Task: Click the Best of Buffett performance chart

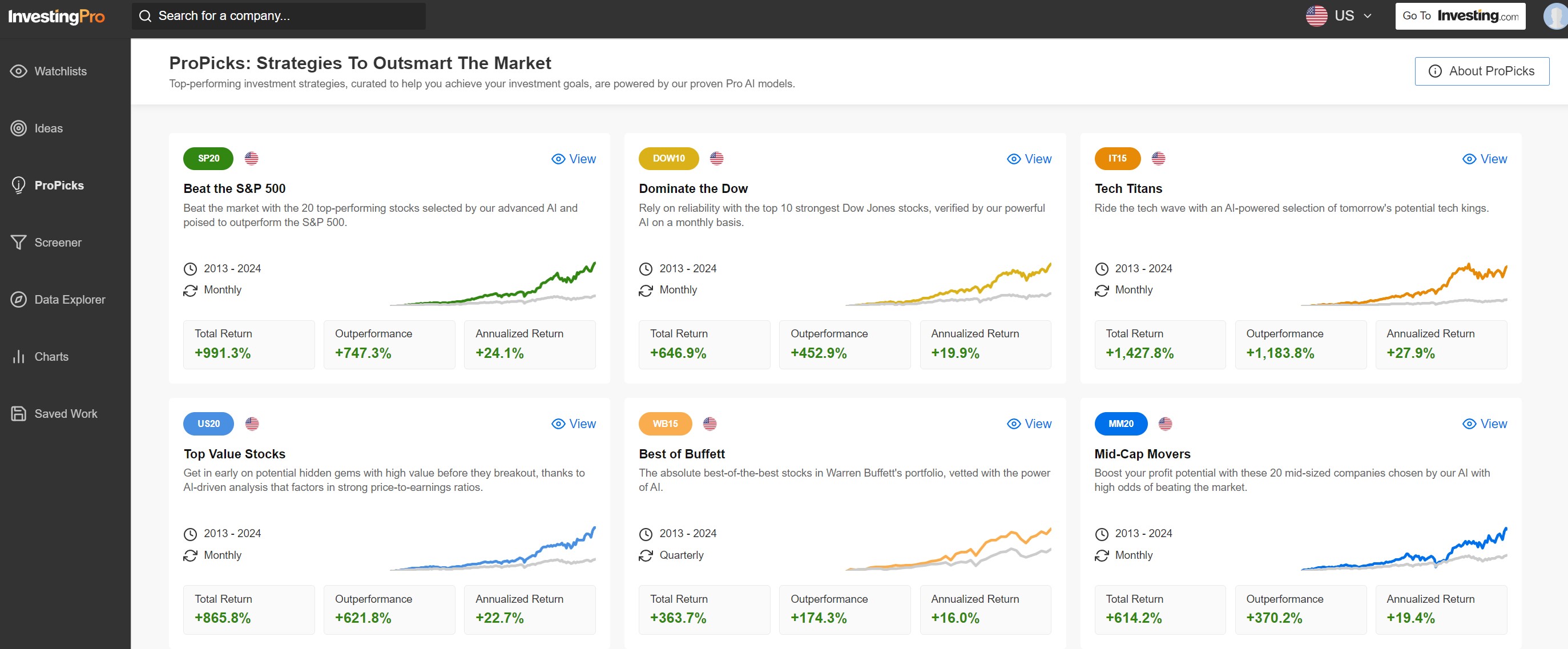Action: point(948,549)
